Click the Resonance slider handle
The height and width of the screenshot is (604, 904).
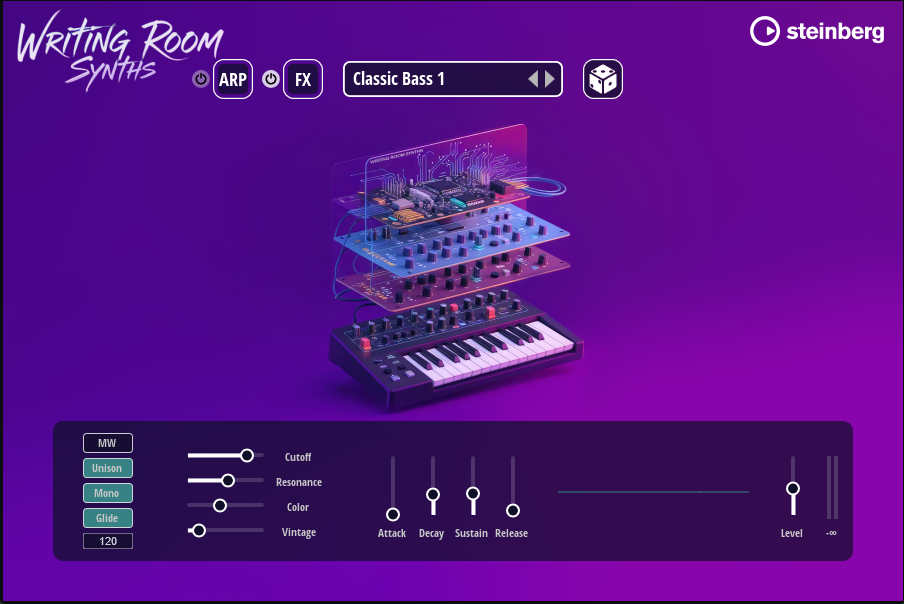[228, 481]
